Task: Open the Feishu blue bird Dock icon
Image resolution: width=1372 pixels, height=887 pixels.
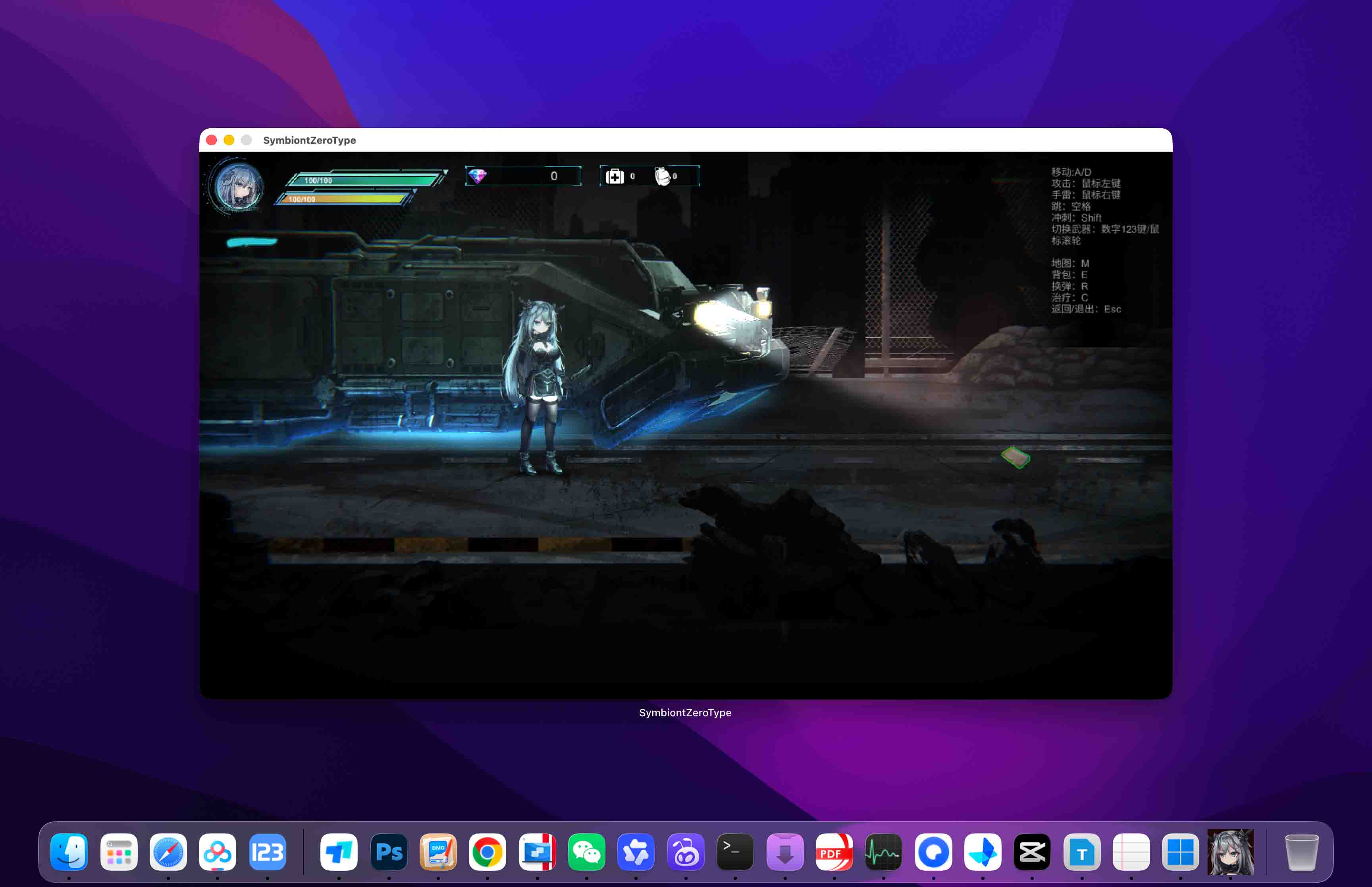Action: 983,852
